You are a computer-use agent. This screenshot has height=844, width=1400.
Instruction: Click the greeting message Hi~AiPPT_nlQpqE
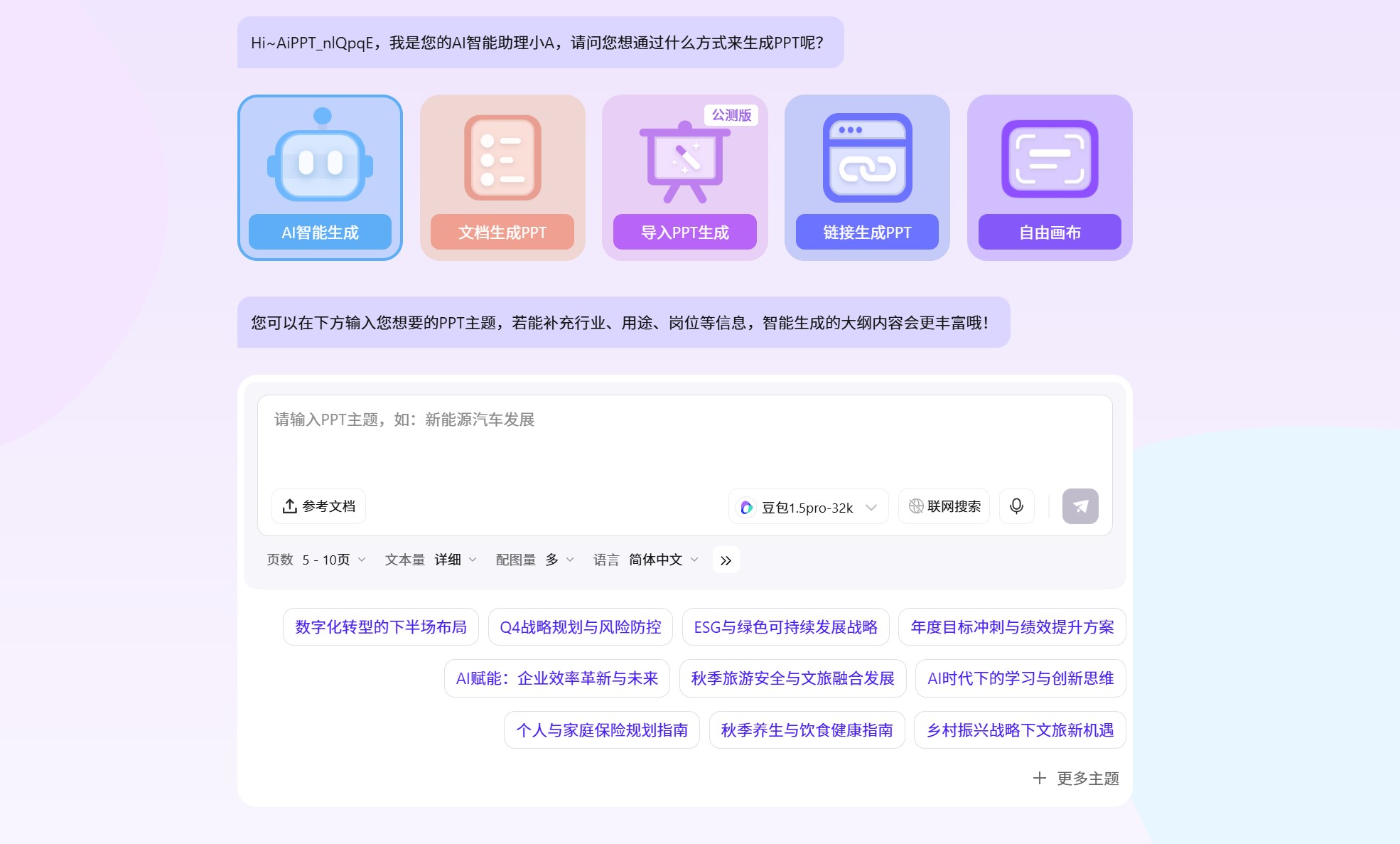tap(540, 43)
